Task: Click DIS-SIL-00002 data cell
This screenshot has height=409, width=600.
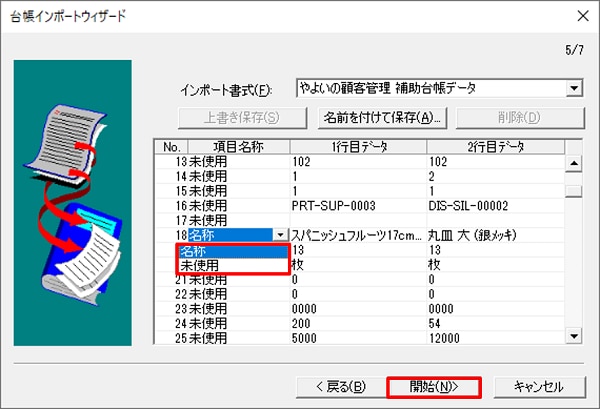Action: click(x=496, y=206)
